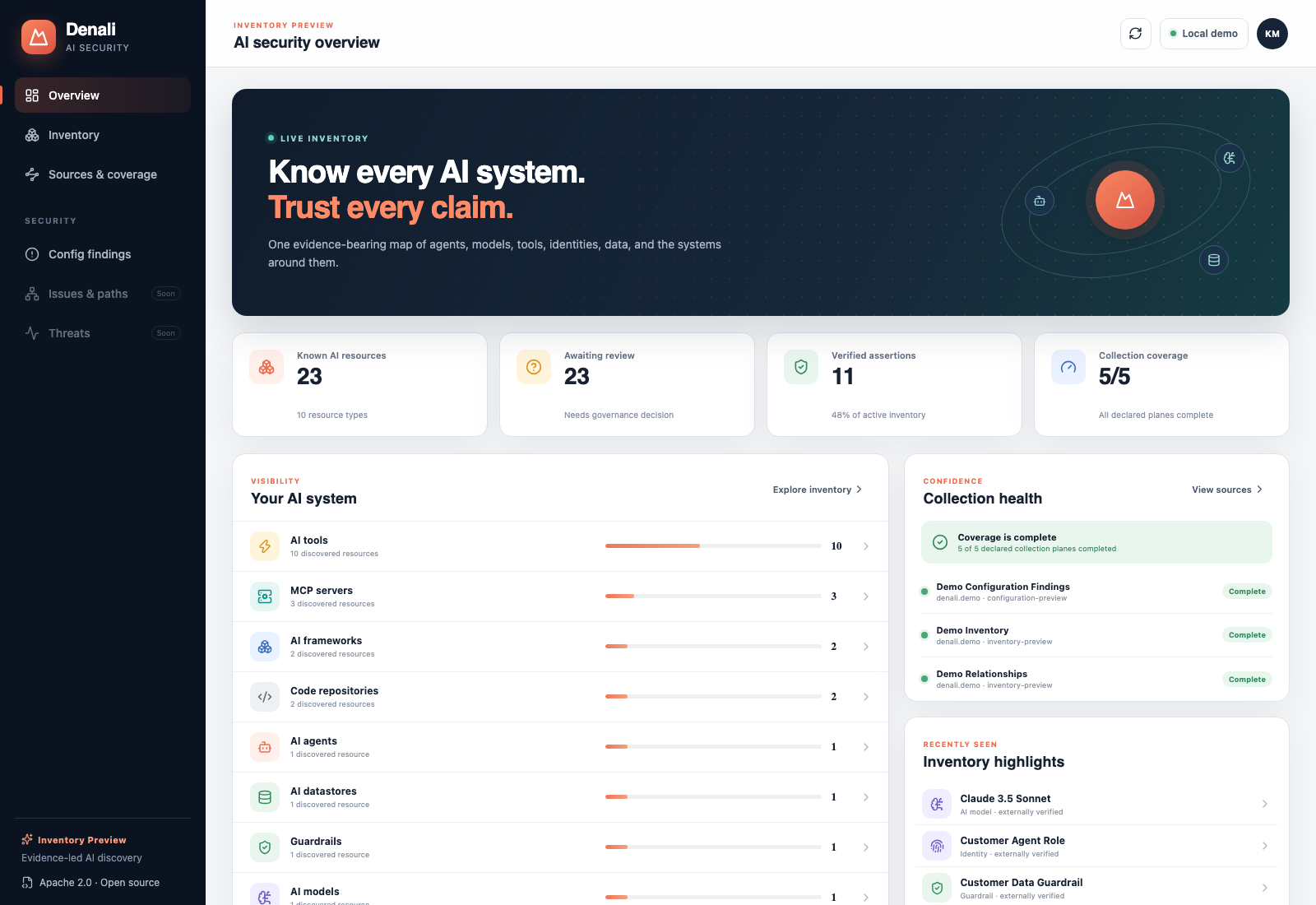Click the Denali logo icon
This screenshot has height=905, width=1316.
tap(39, 37)
